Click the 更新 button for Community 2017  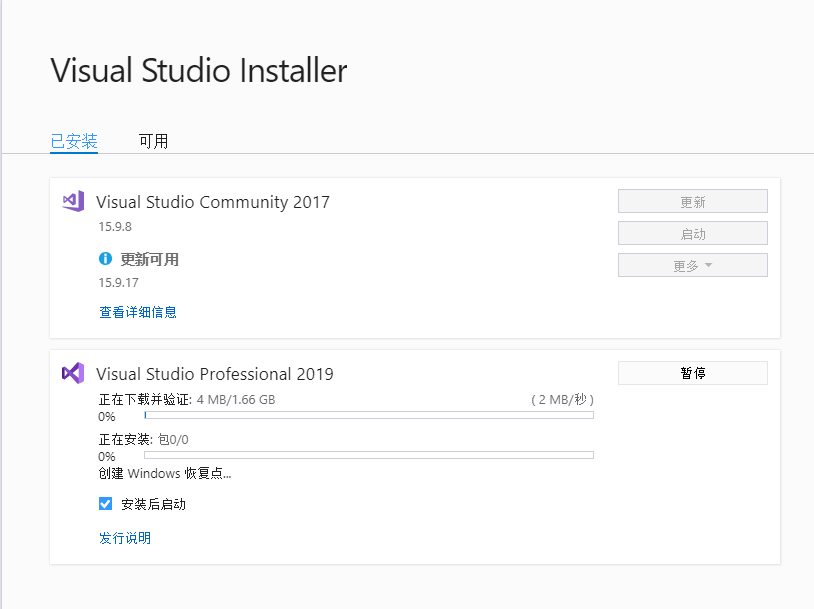tap(693, 201)
